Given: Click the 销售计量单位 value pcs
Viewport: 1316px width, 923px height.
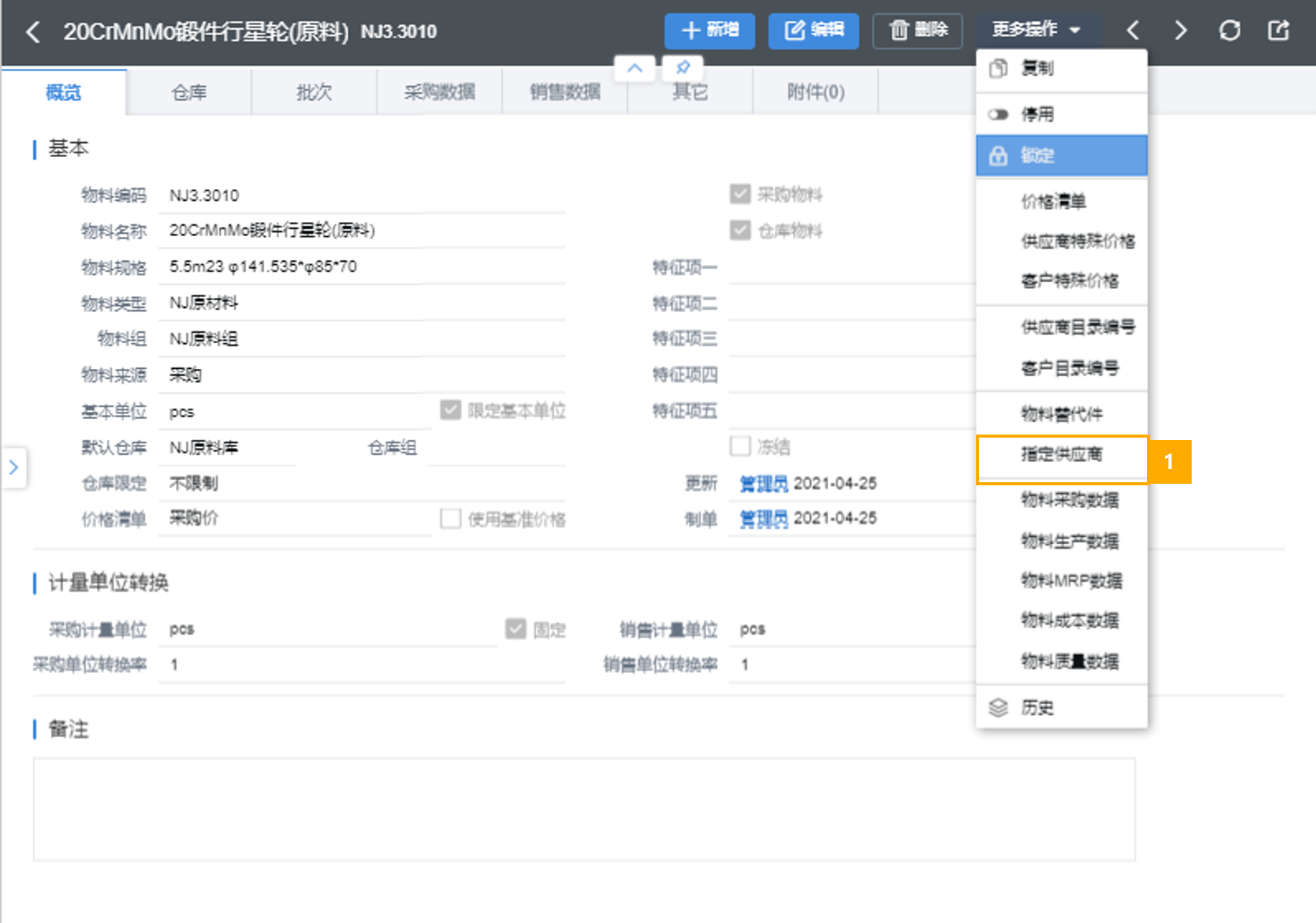Looking at the screenshot, I should coord(752,629).
